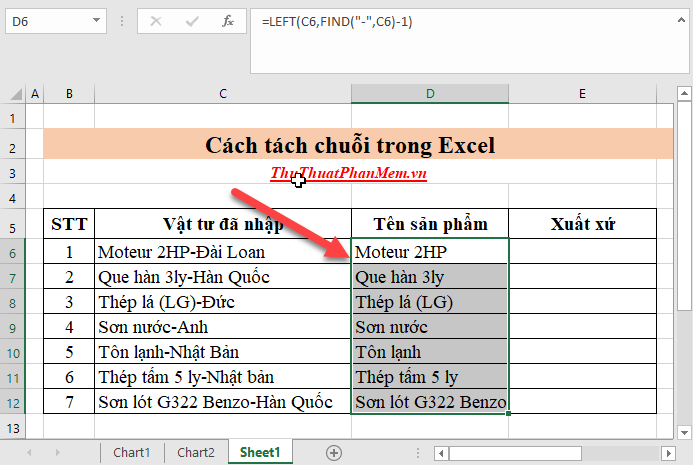Select column D header

(x=430, y=93)
